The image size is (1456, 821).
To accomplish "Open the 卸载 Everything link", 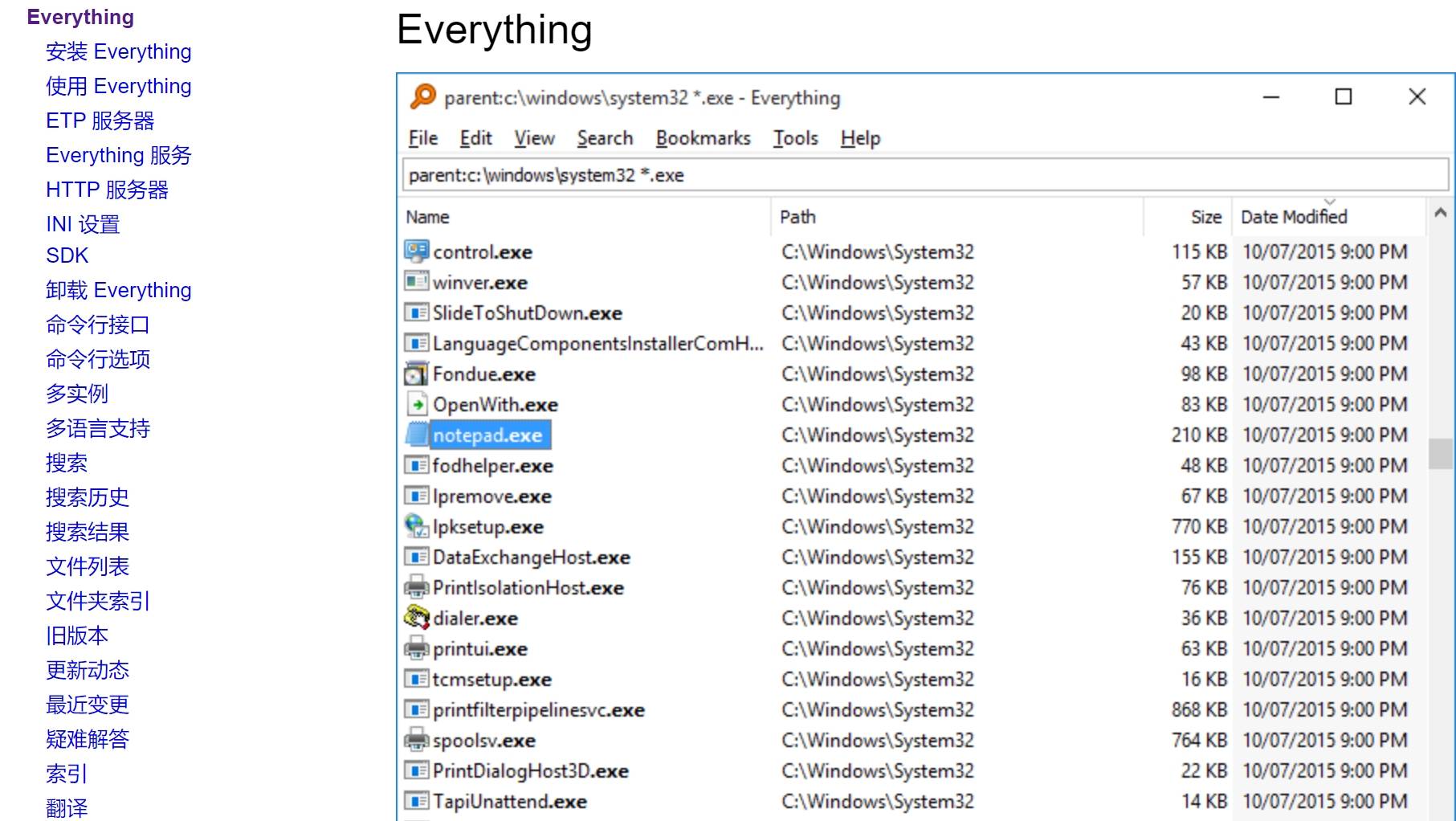I will 119,290.
